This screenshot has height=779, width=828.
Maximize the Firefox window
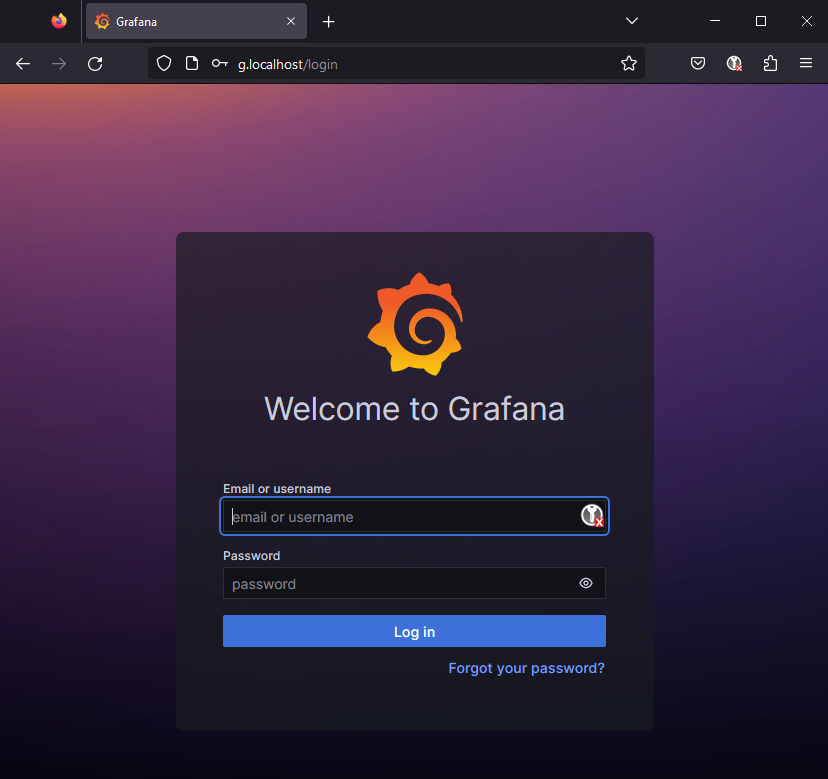[761, 21]
